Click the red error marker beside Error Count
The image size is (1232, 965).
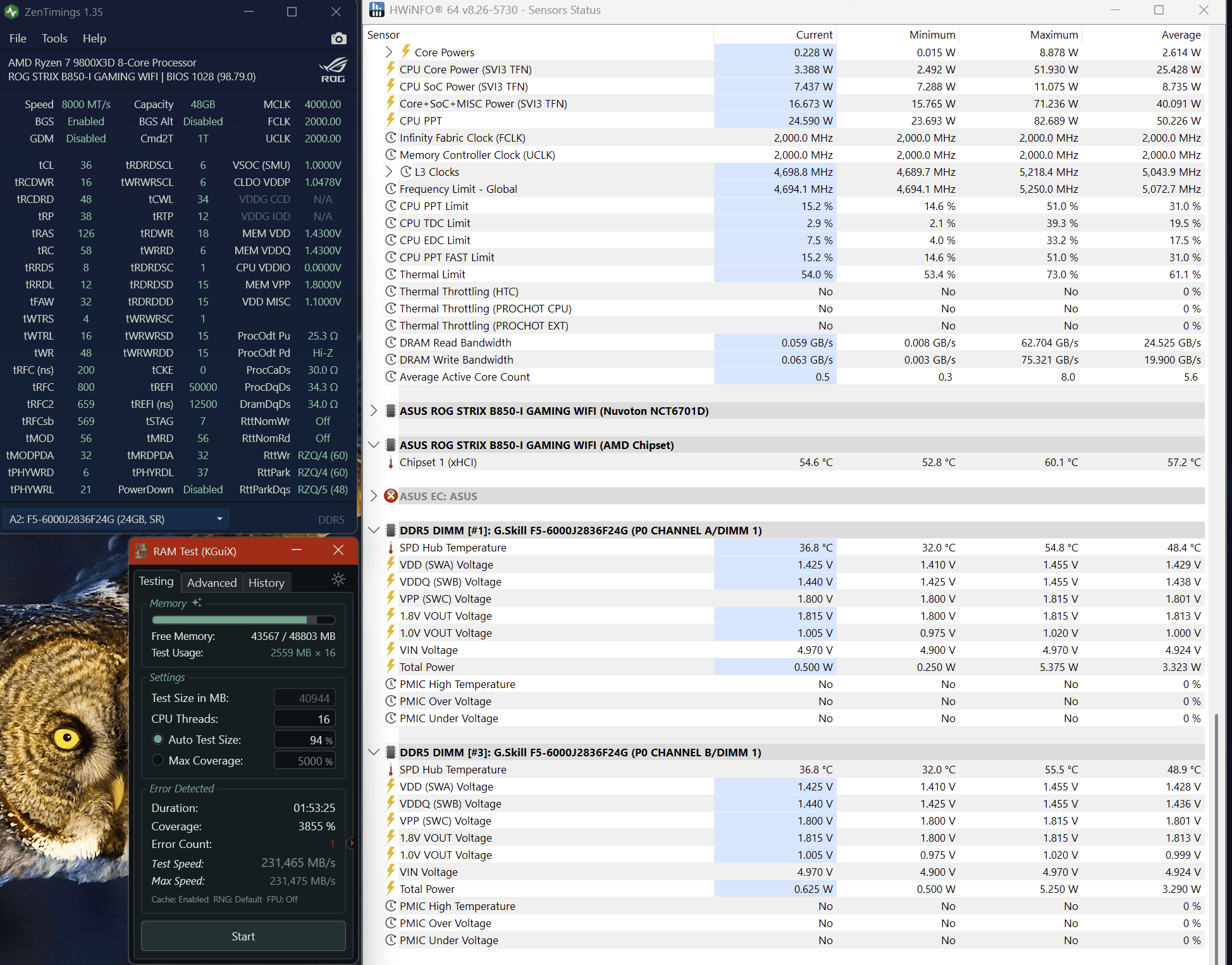coord(352,843)
